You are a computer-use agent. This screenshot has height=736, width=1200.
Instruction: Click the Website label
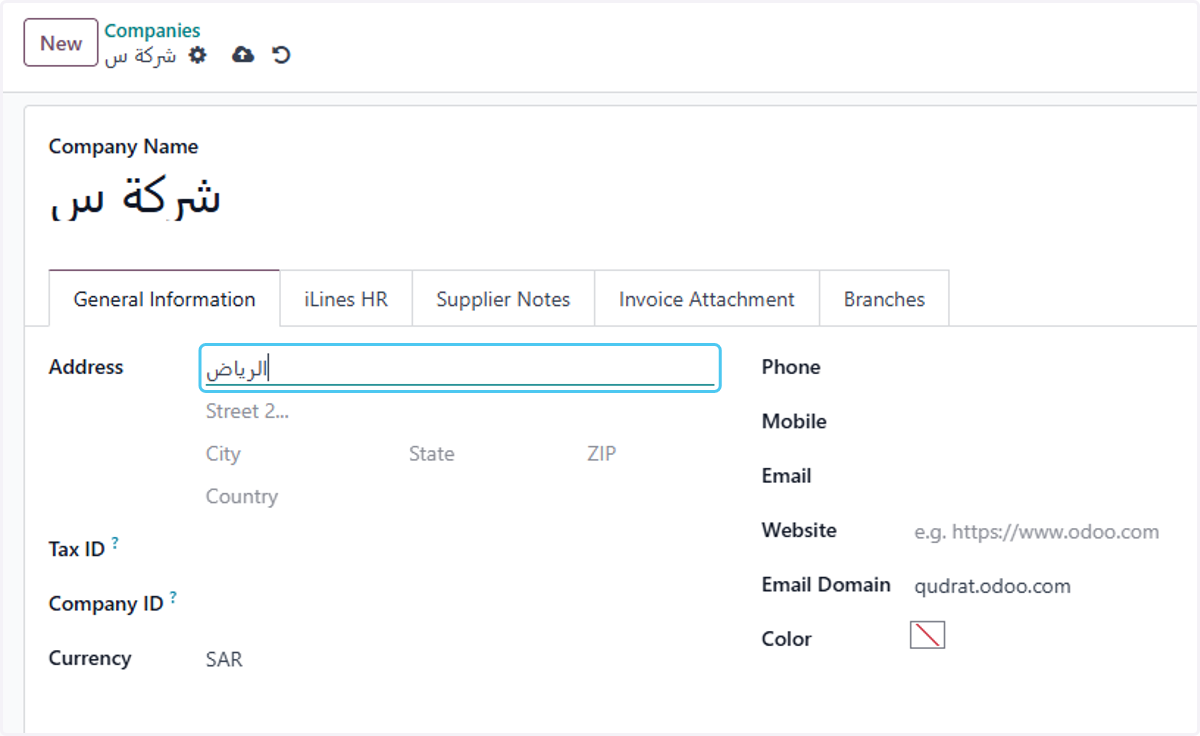[799, 530]
